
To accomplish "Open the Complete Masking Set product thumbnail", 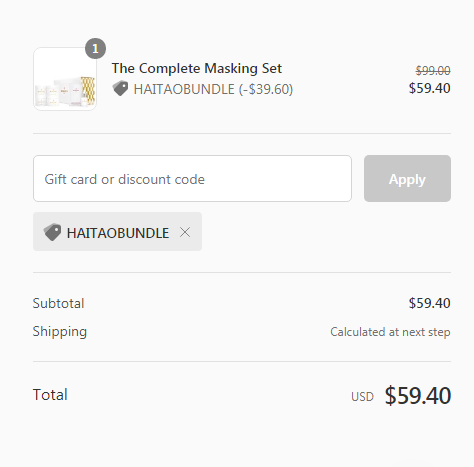I will (x=65, y=79).
